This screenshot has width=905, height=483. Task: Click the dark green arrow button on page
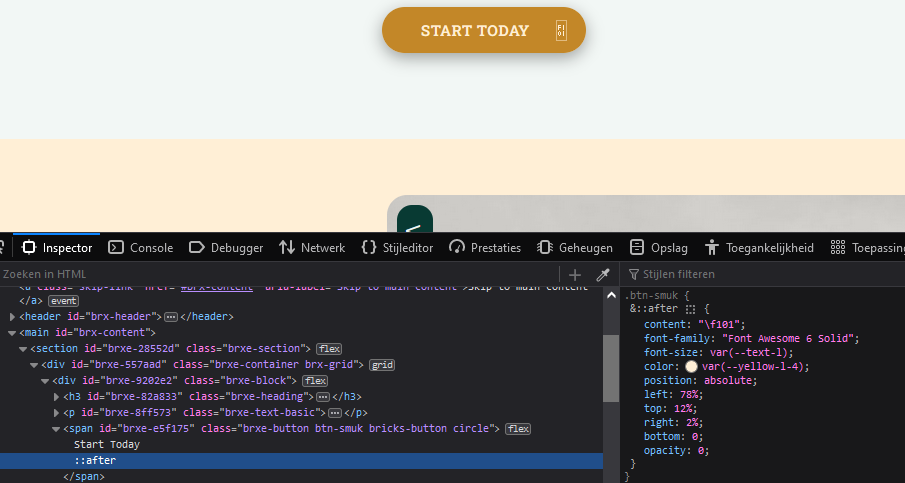click(415, 219)
